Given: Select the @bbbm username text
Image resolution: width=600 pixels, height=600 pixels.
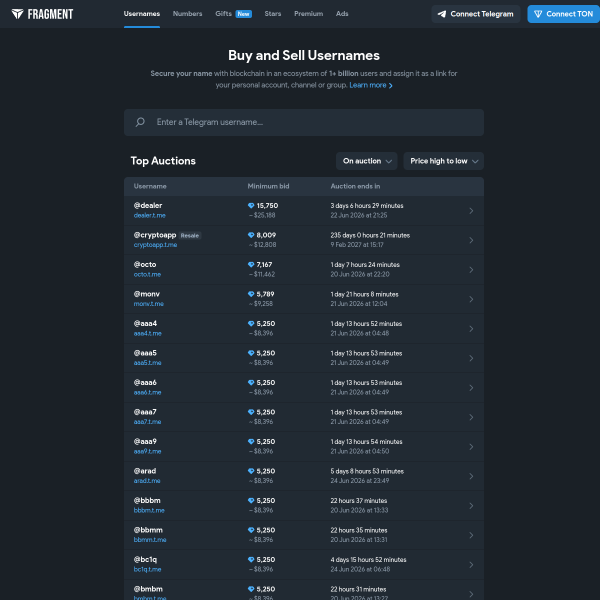Looking at the screenshot, I should click(x=147, y=501).
